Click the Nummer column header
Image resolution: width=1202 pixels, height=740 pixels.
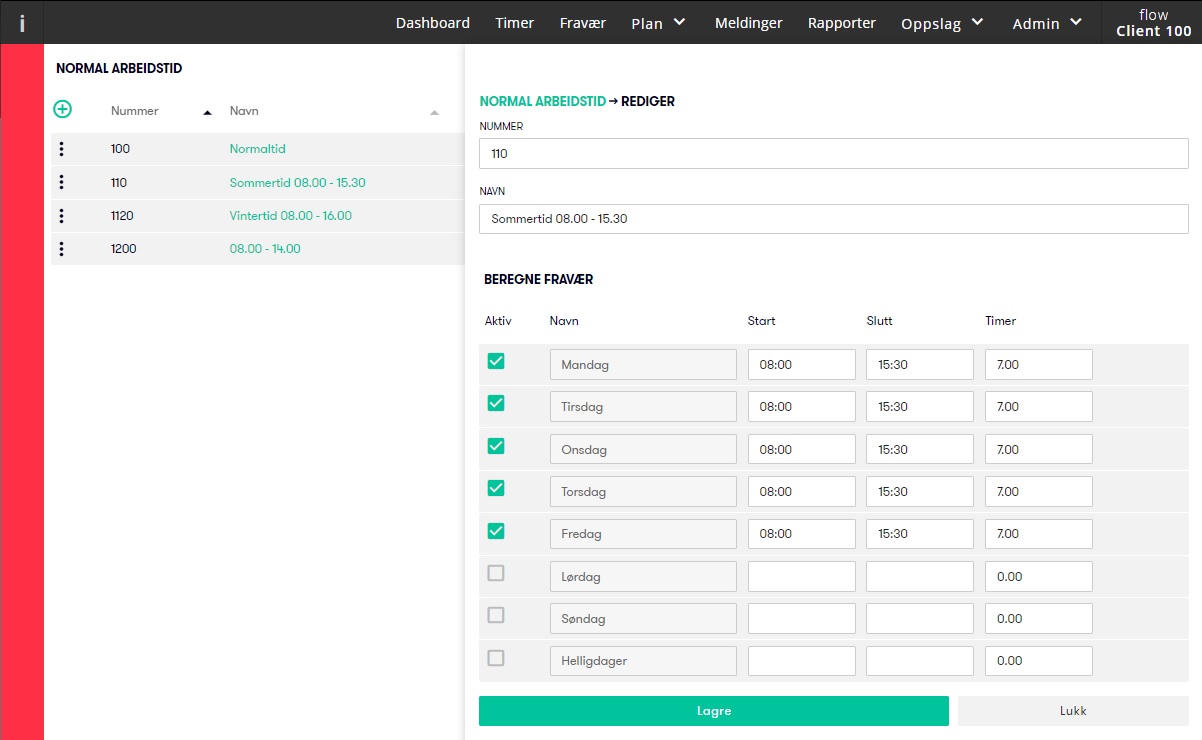pos(135,111)
